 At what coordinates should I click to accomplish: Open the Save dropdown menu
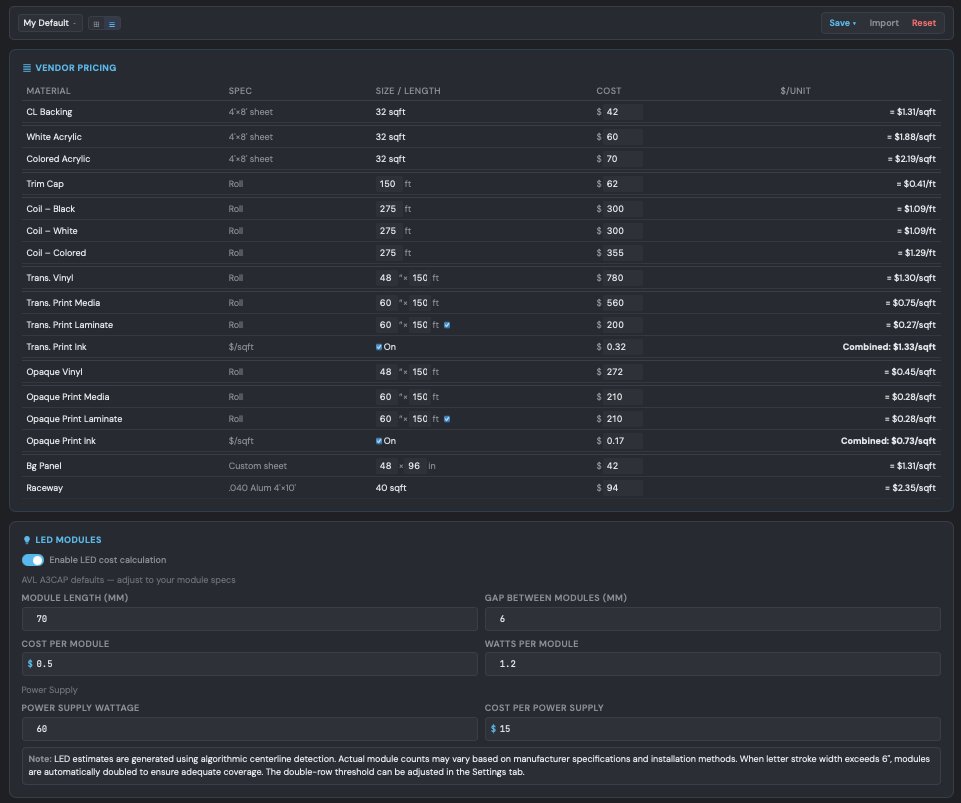[x=842, y=23]
